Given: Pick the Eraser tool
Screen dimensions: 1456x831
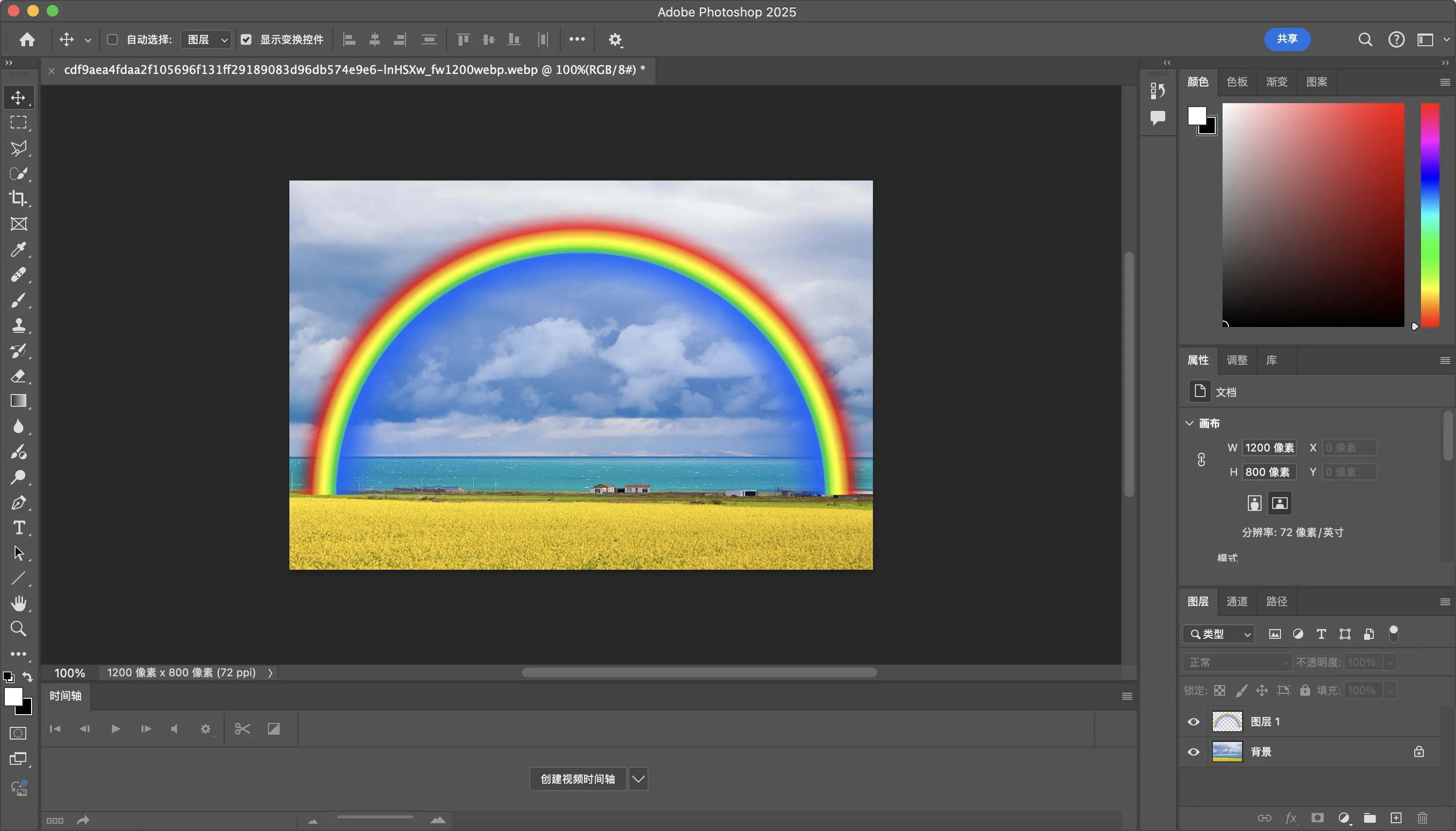Looking at the screenshot, I should (x=18, y=376).
